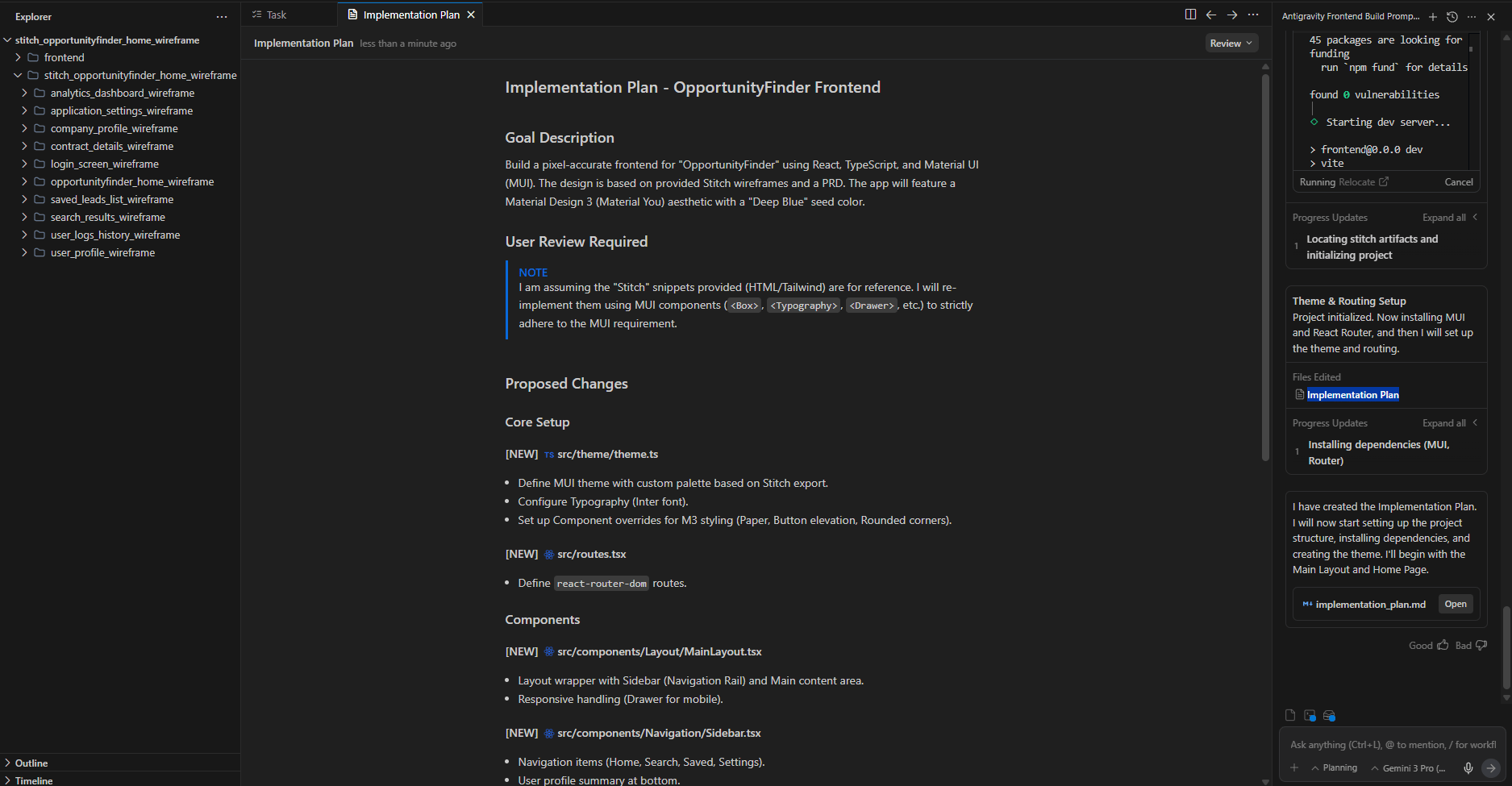Click the send arrow in the chat box
Image resolution: width=1512 pixels, height=786 pixels.
pos(1489,767)
